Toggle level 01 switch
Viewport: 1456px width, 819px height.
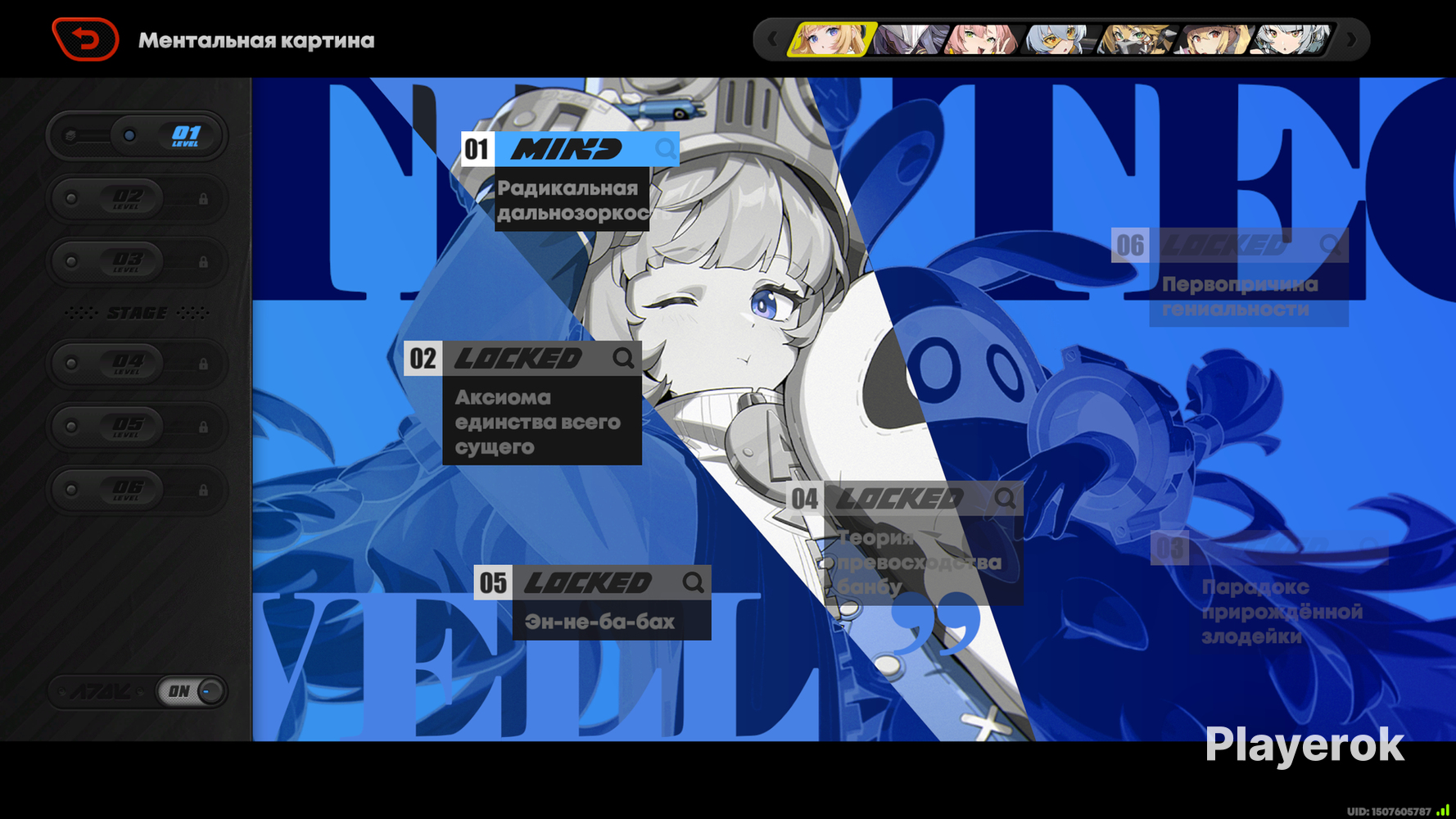pos(137,135)
